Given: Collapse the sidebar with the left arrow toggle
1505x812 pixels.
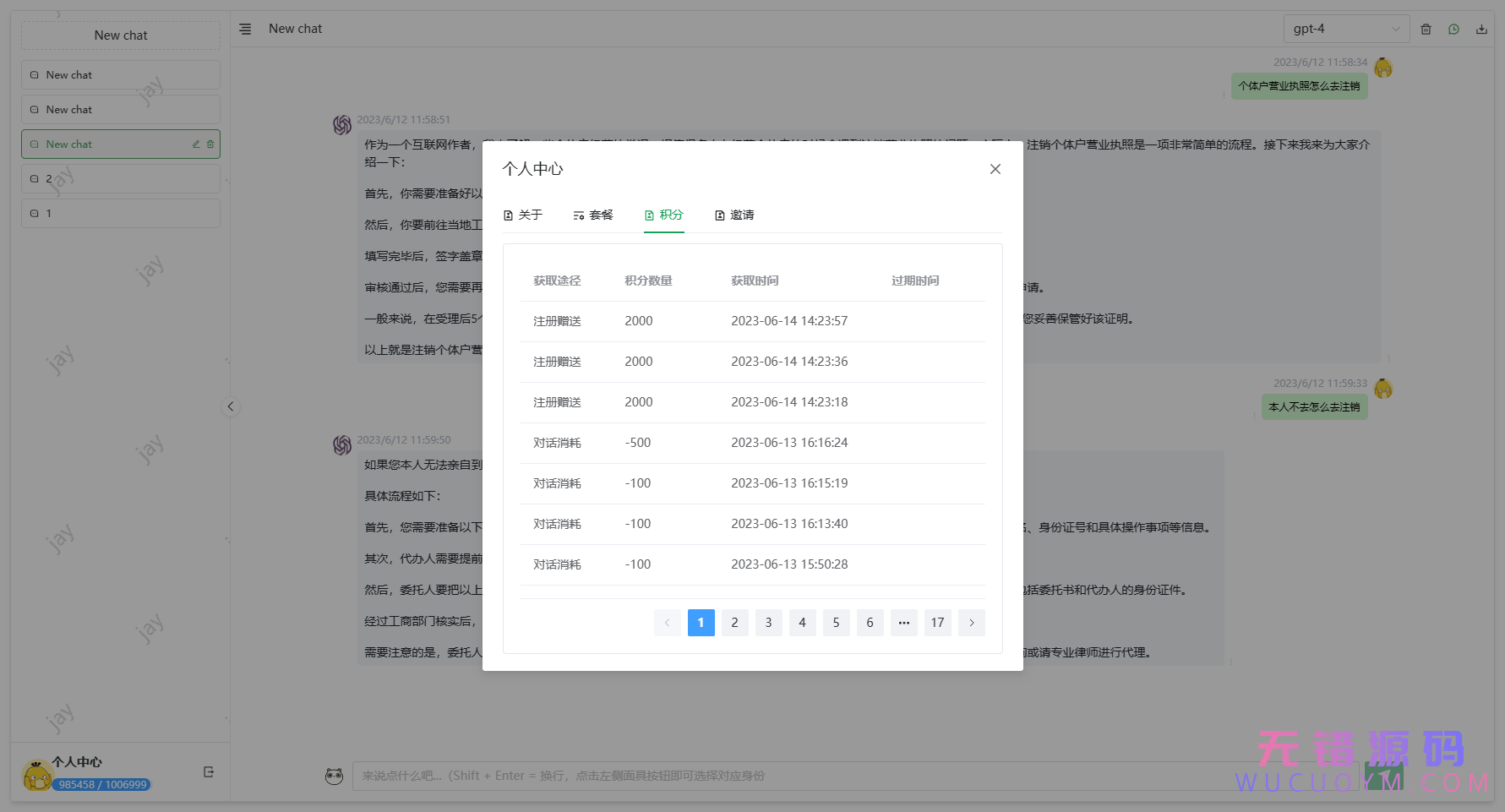Looking at the screenshot, I should [231, 406].
